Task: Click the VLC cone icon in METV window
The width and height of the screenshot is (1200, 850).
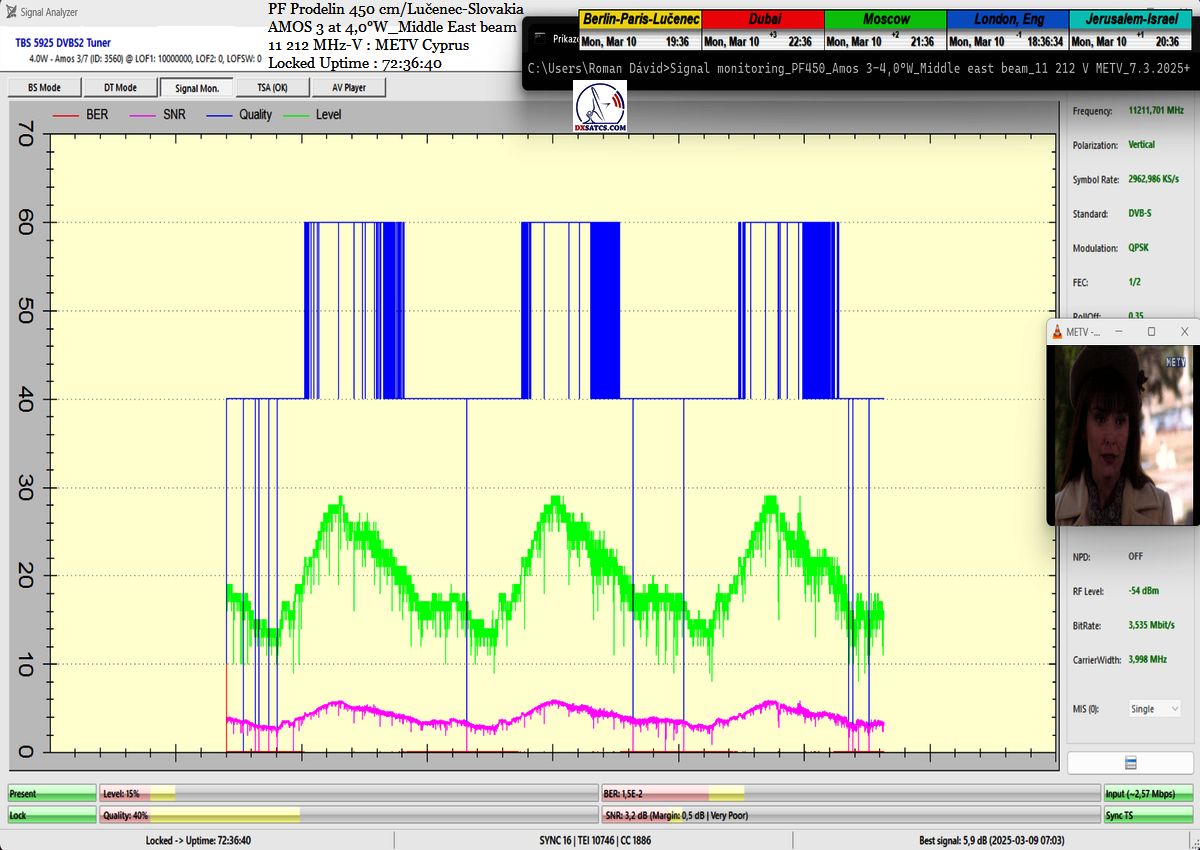Action: 1056,332
